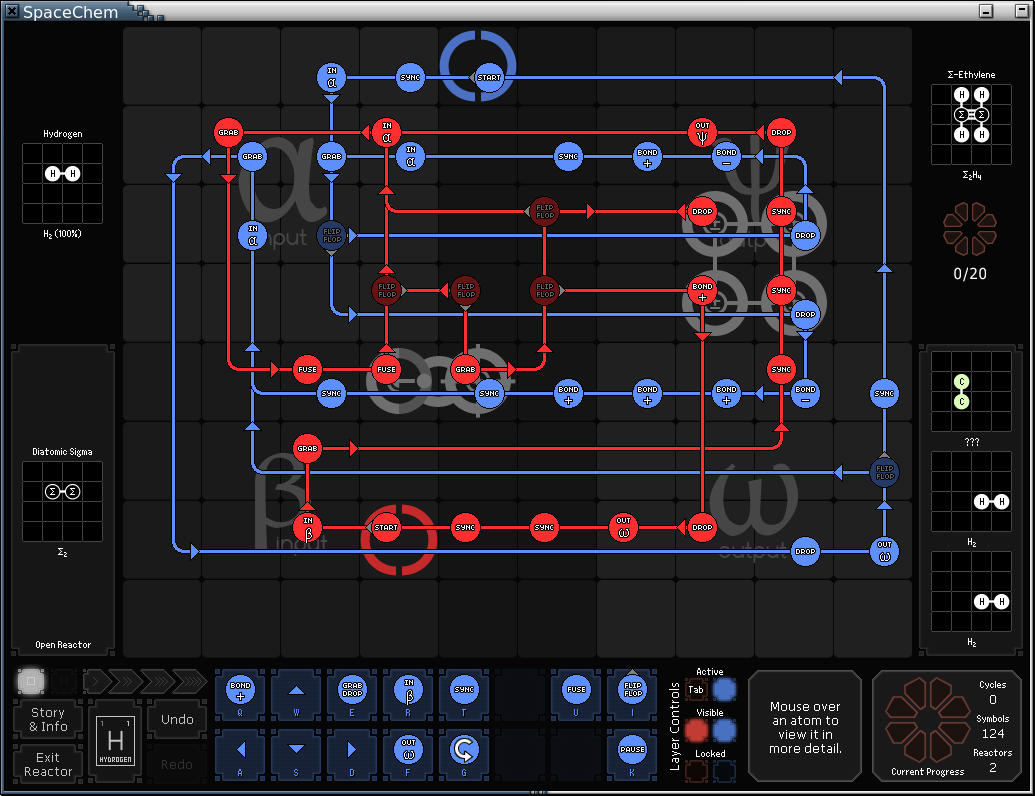Click the "H₂ (100%)" input label
This screenshot has width=1035, height=796.
[x=62, y=234]
